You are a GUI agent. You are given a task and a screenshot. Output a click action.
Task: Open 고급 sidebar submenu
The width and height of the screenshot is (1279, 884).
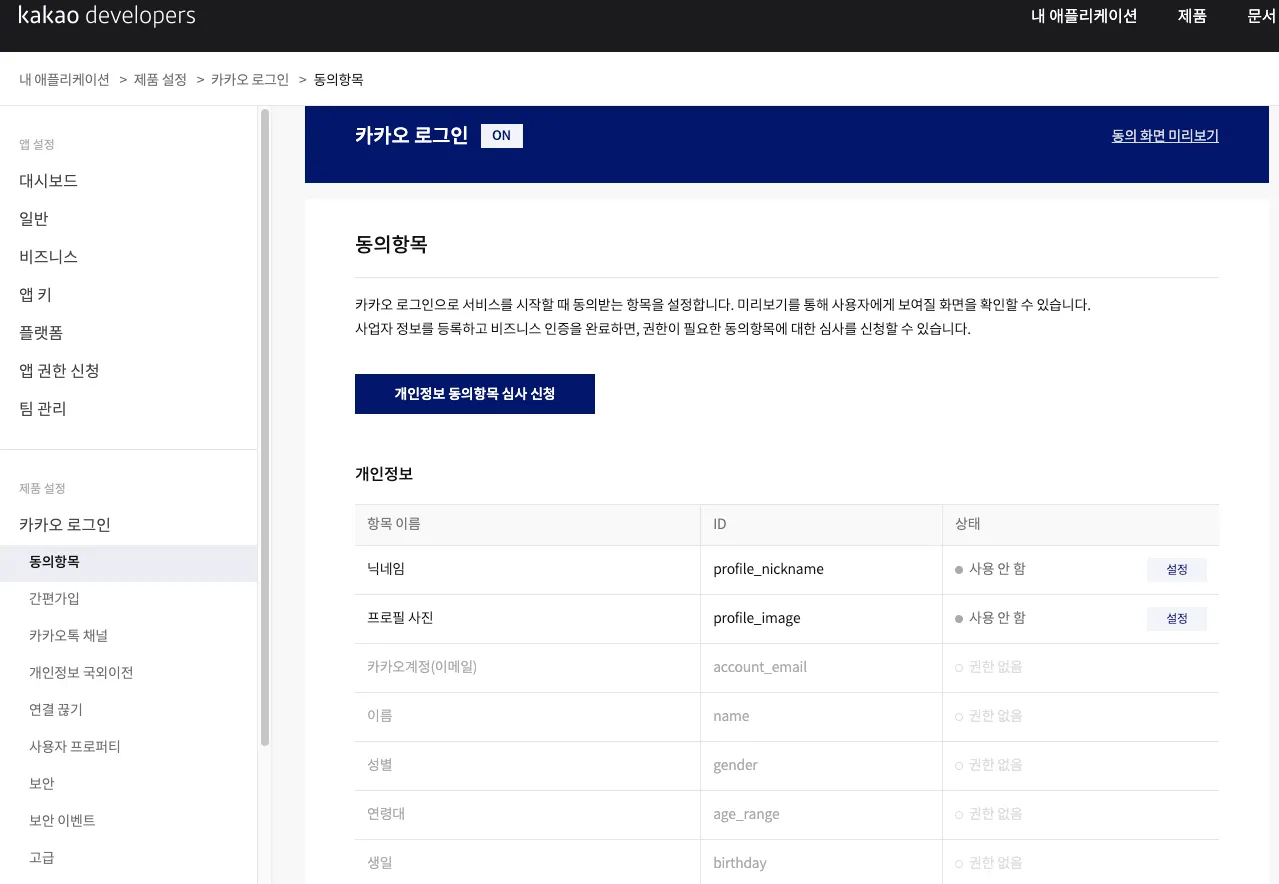(x=42, y=858)
